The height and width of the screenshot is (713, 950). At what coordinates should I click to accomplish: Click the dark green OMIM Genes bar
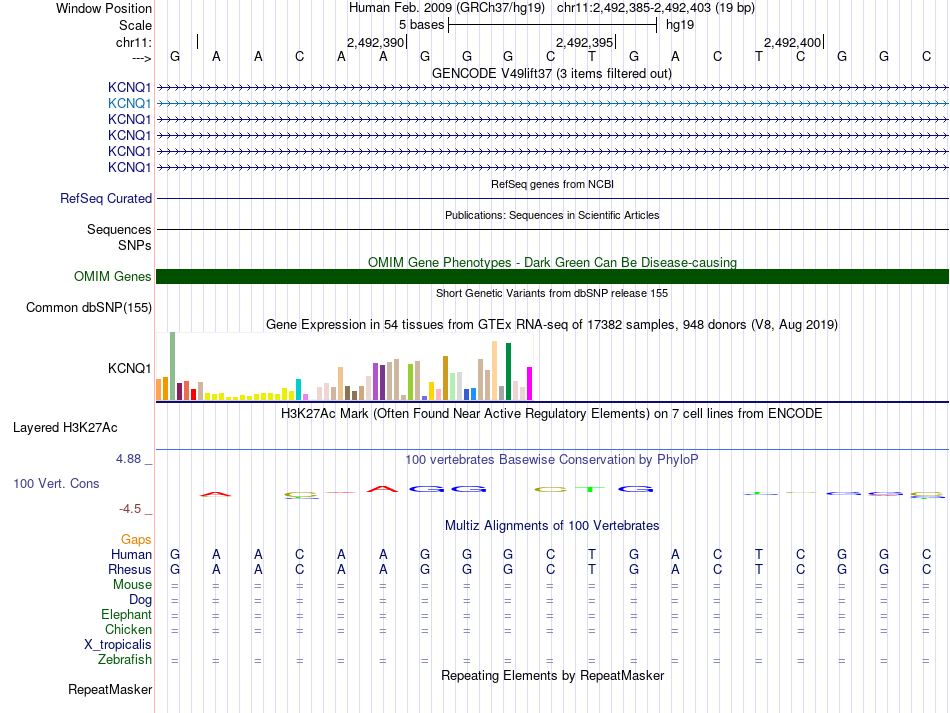(552, 277)
